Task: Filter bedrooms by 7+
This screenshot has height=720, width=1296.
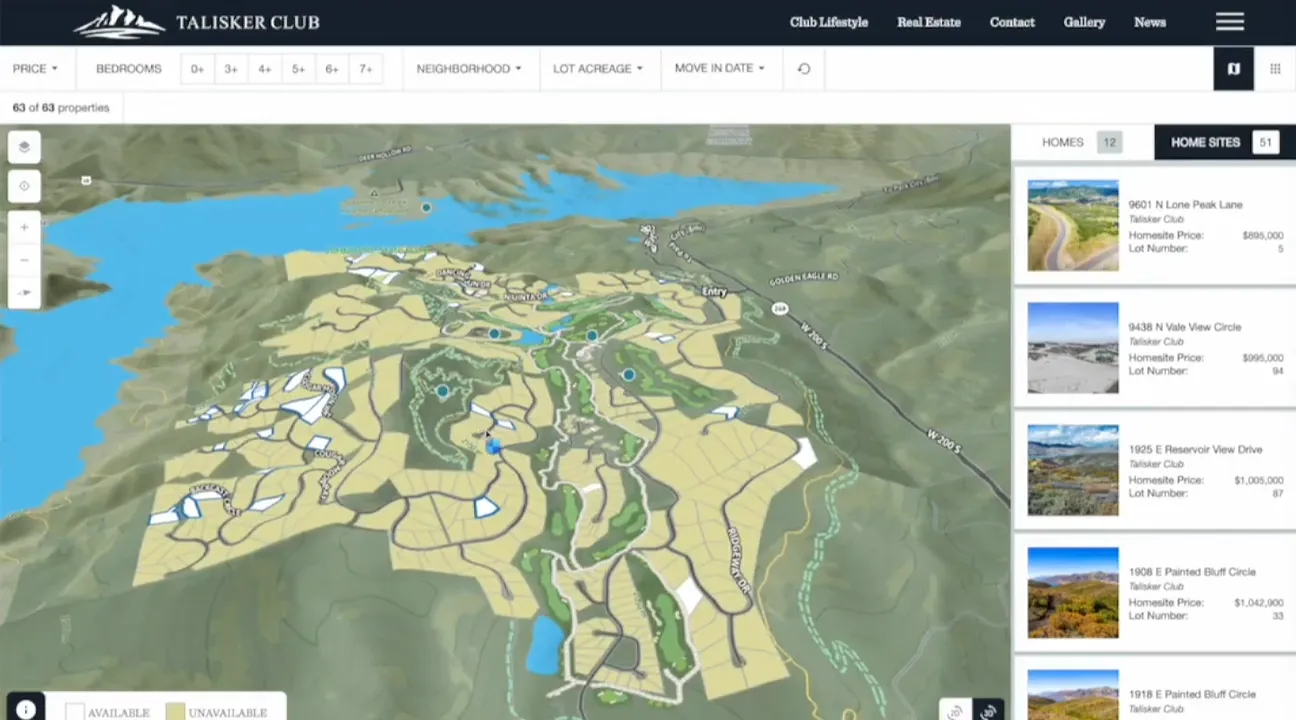Action: pos(366,69)
